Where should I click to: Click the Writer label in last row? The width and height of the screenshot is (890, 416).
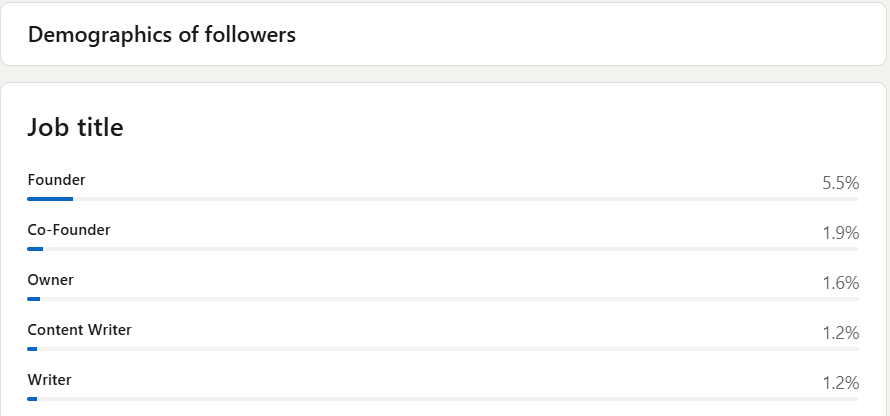[x=49, y=380]
